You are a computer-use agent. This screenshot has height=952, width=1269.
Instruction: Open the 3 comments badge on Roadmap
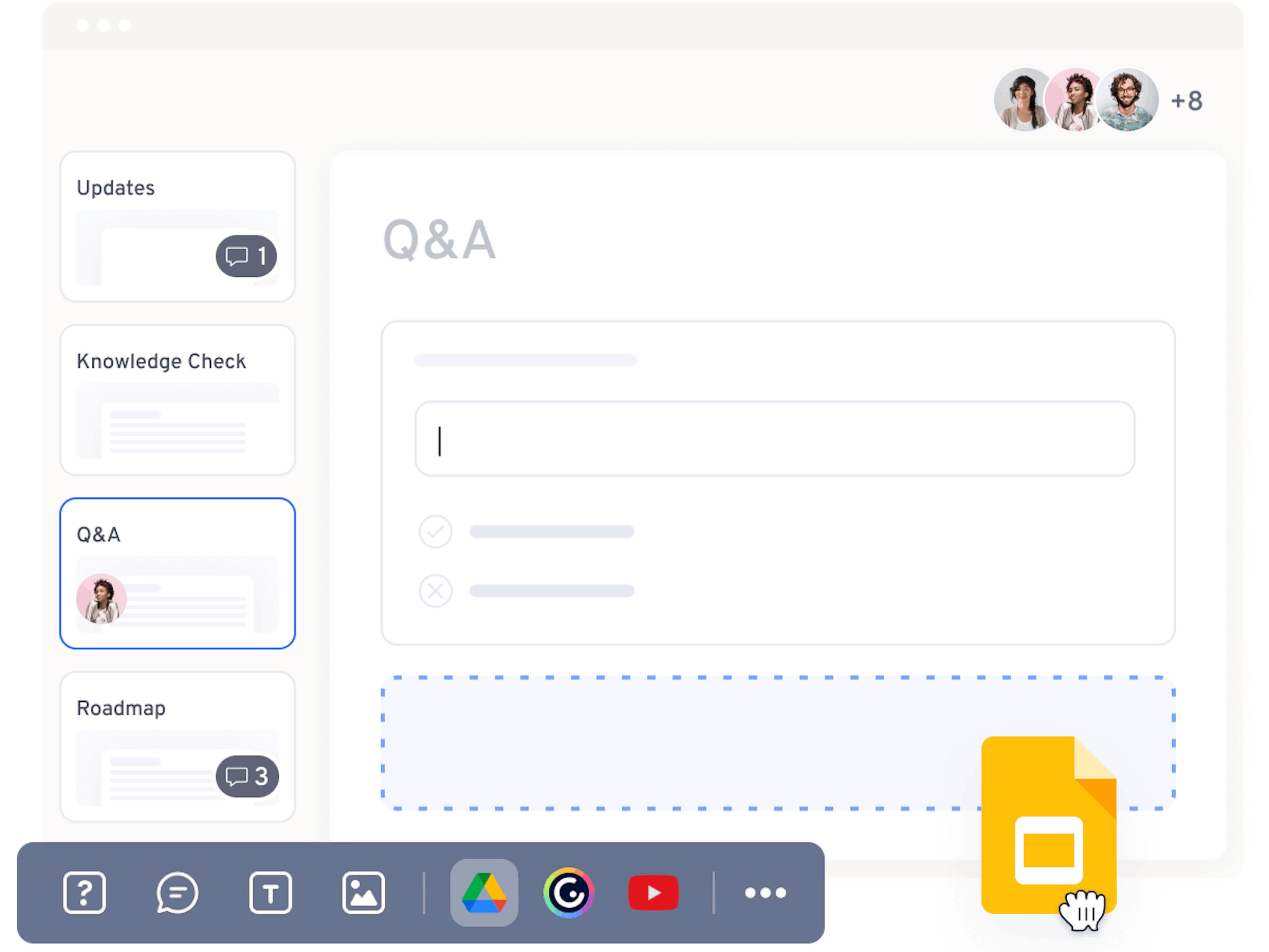pyautogui.click(x=247, y=776)
